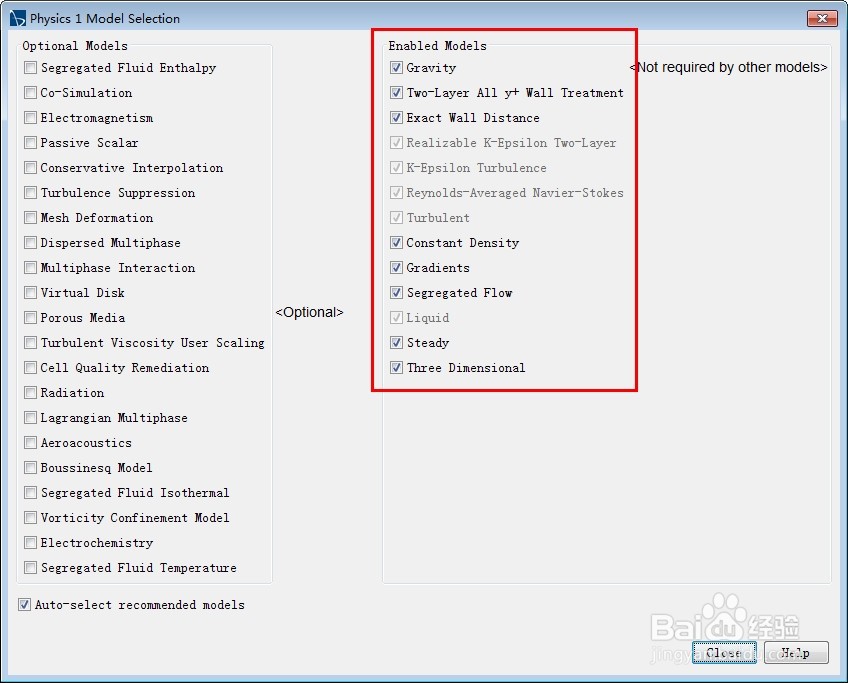848x683 pixels.
Task: Tick Segregated Fluid Temperature
Action: pos(31,567)
